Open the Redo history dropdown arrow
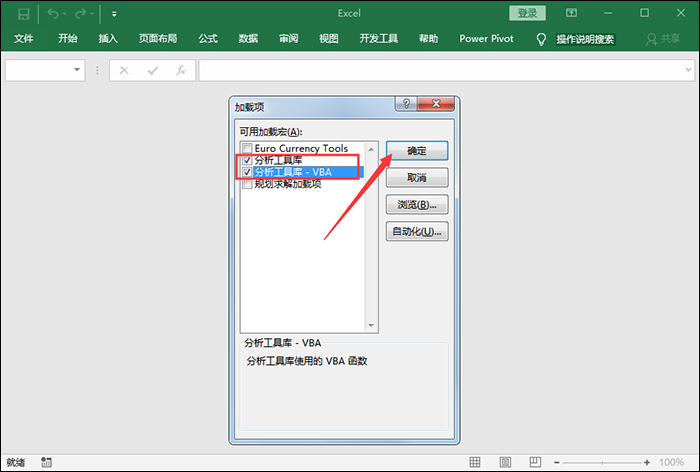This screenshot has height=472, width=700. pyautogui.click(x=92, y=14)
